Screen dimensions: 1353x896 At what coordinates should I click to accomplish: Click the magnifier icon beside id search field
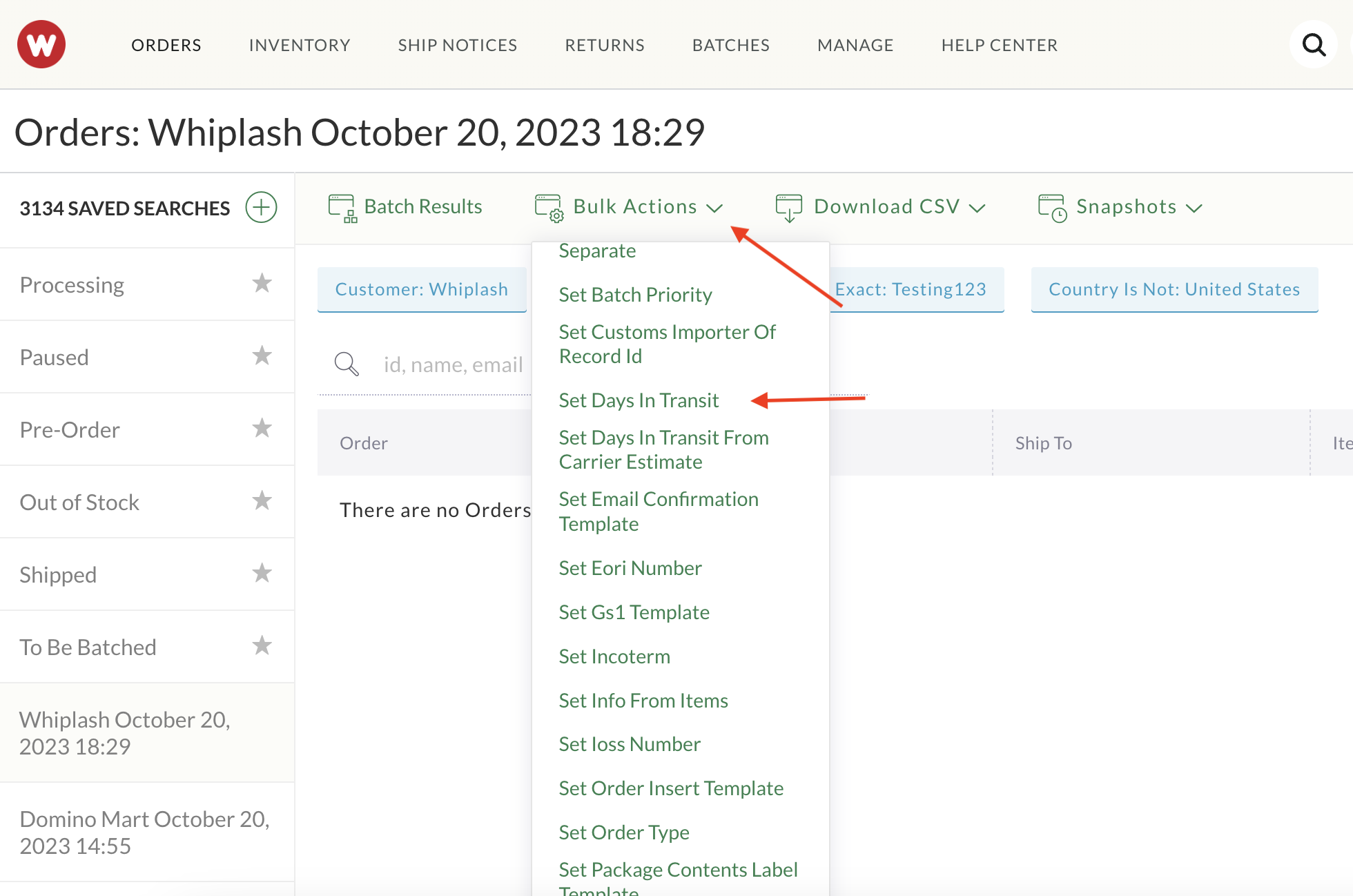click(347, 364)
